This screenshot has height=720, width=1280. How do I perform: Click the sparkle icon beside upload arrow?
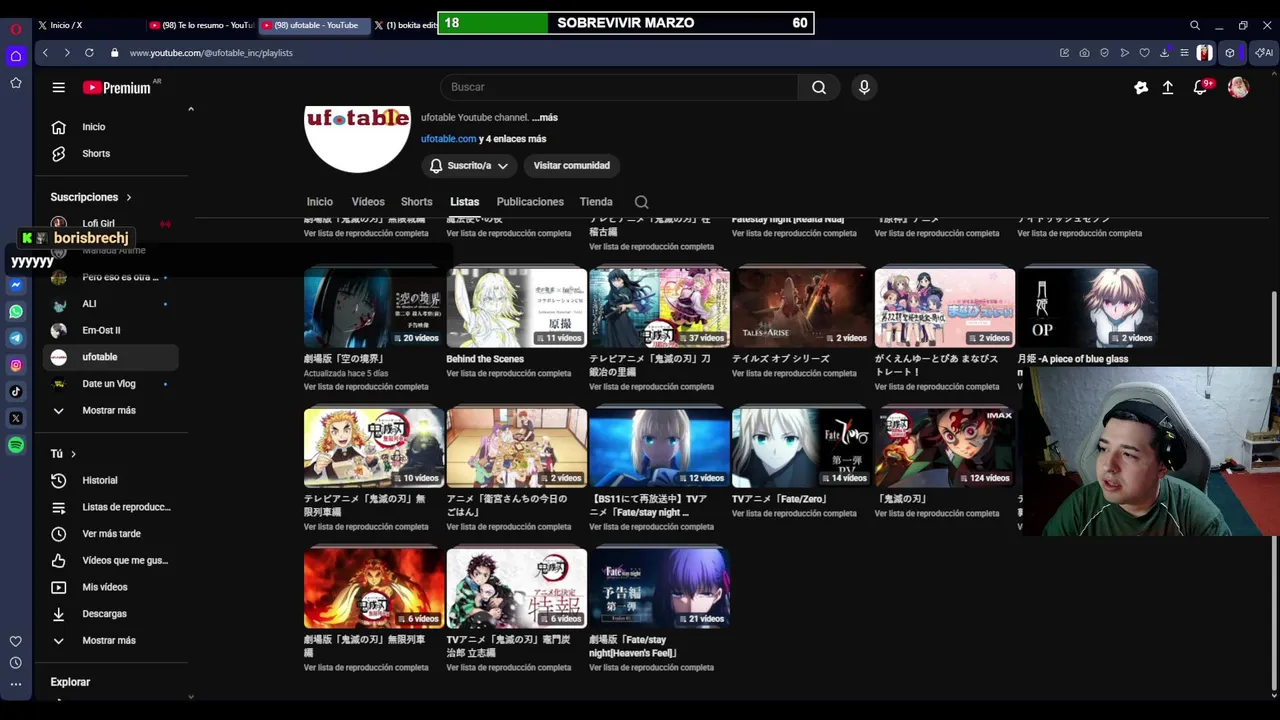(x=1141, y=88)
